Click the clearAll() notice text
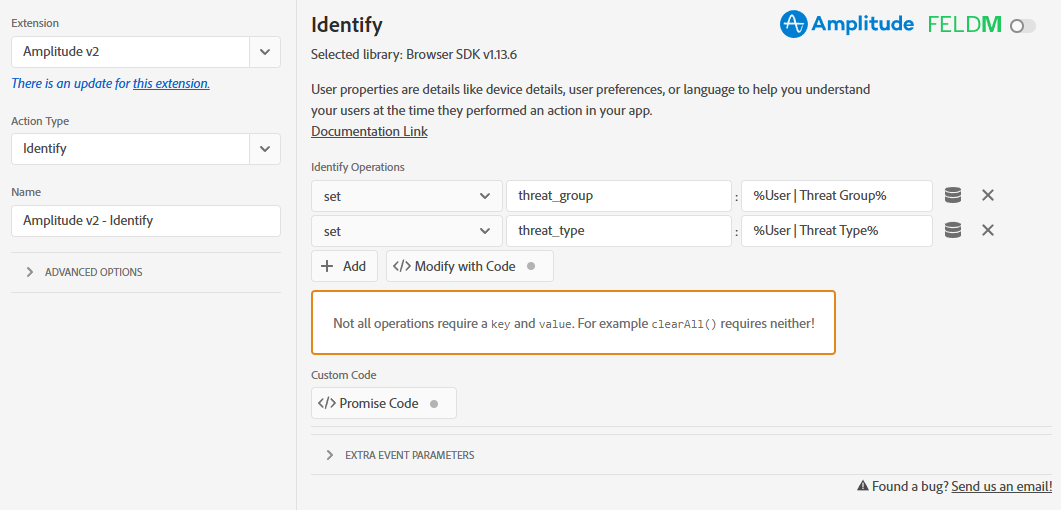The height and width of the screenshot is (510, 1061). (x=574, y=323)
